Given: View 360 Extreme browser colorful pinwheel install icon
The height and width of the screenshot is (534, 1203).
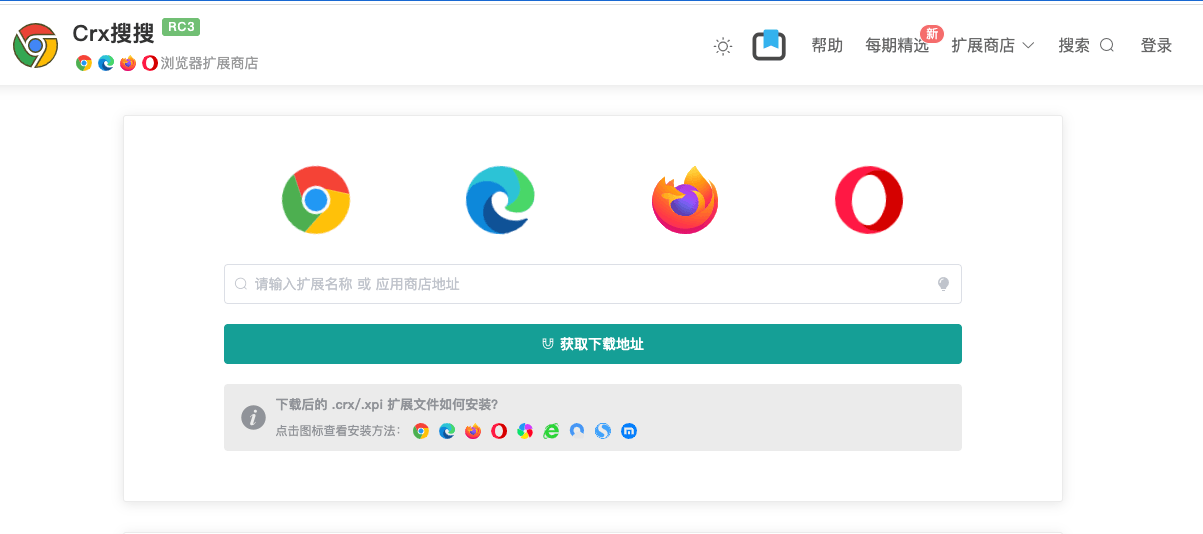Looking at the screenshot, I should coord(525,431).
